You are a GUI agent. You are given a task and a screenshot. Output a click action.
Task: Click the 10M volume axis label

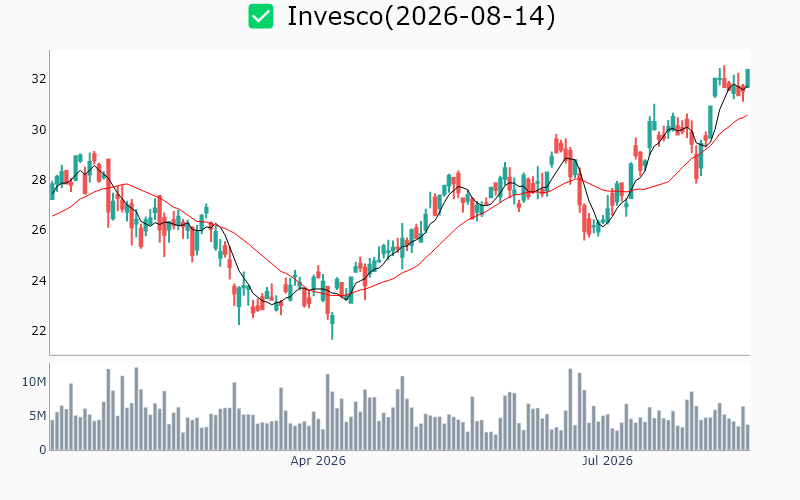point(34,382)
